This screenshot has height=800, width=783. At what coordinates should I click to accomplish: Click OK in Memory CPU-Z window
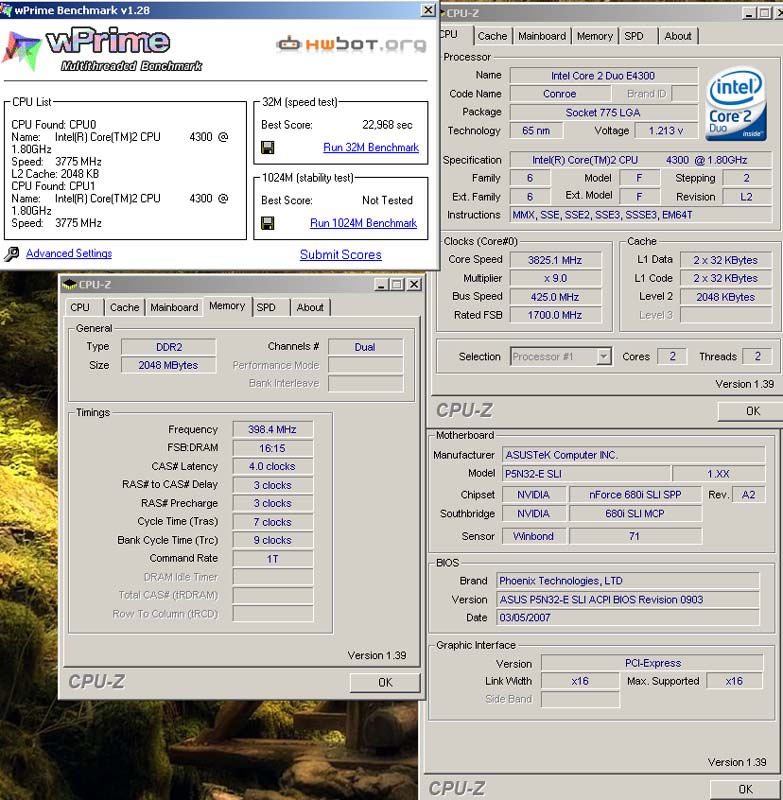coord(385,683)
